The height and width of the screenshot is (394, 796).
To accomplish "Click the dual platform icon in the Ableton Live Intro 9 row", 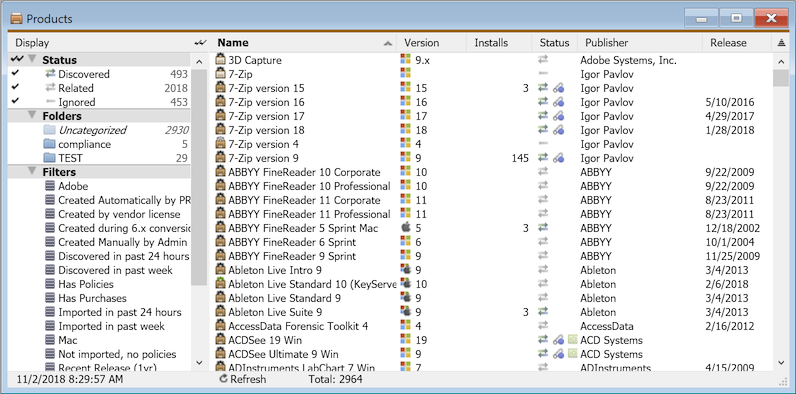I will (405, 270).
